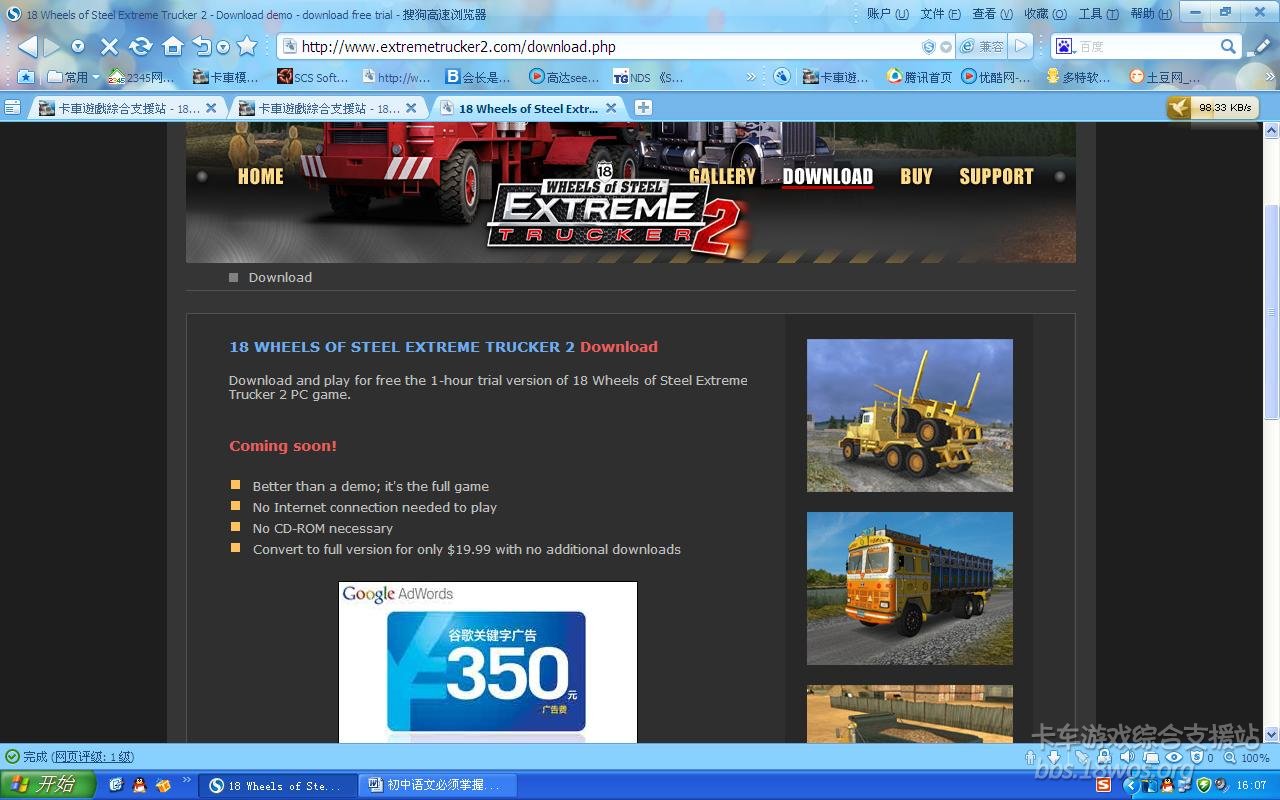Viewport: 1280px width, 800px height.
Task: Open the GALLERY page in site navigation
Action: pos(722,176)
